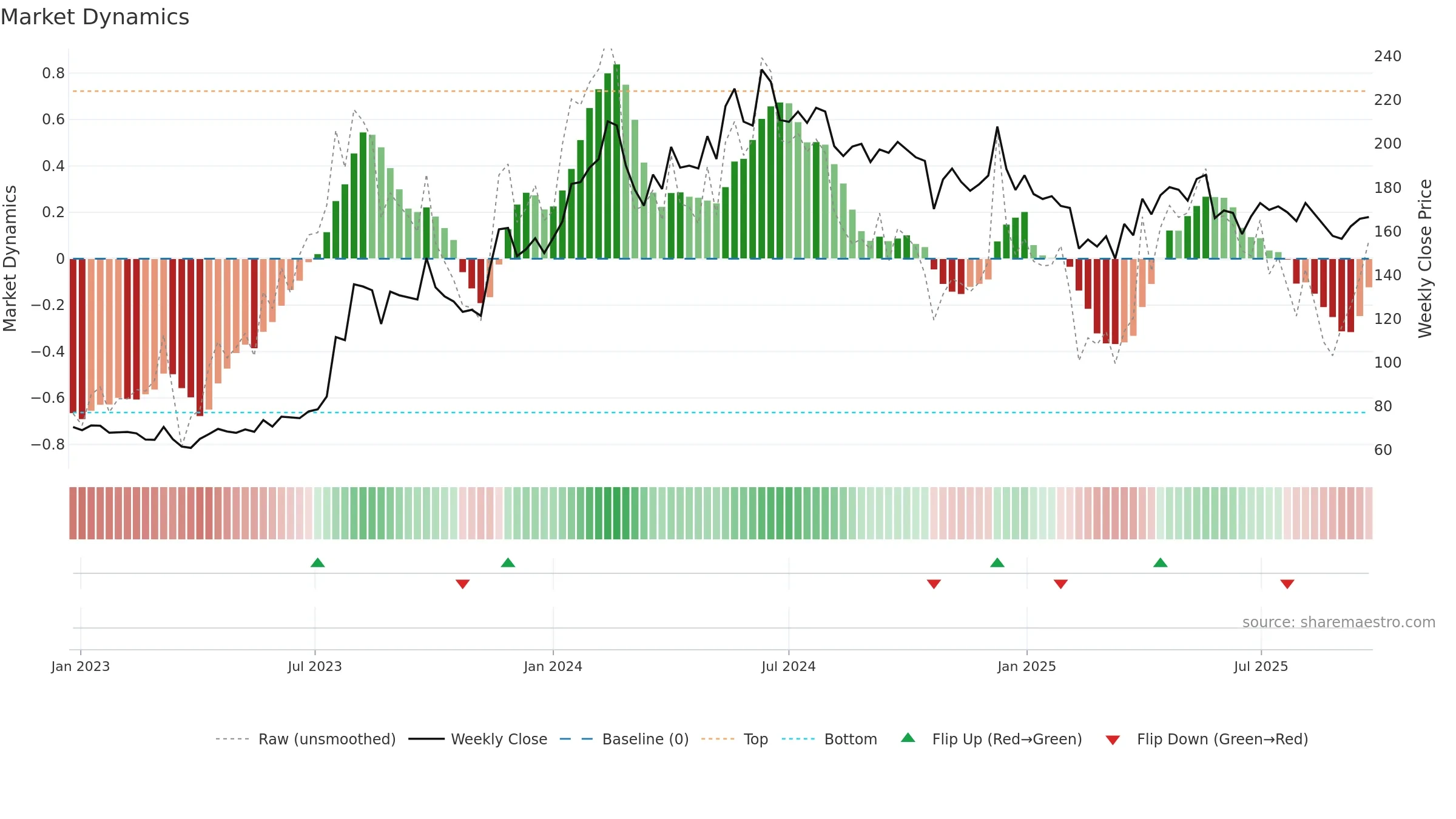Click the −0.4 tick on left axis
This screenshot has height=819, width=1456.
click(x=48, y=351)
